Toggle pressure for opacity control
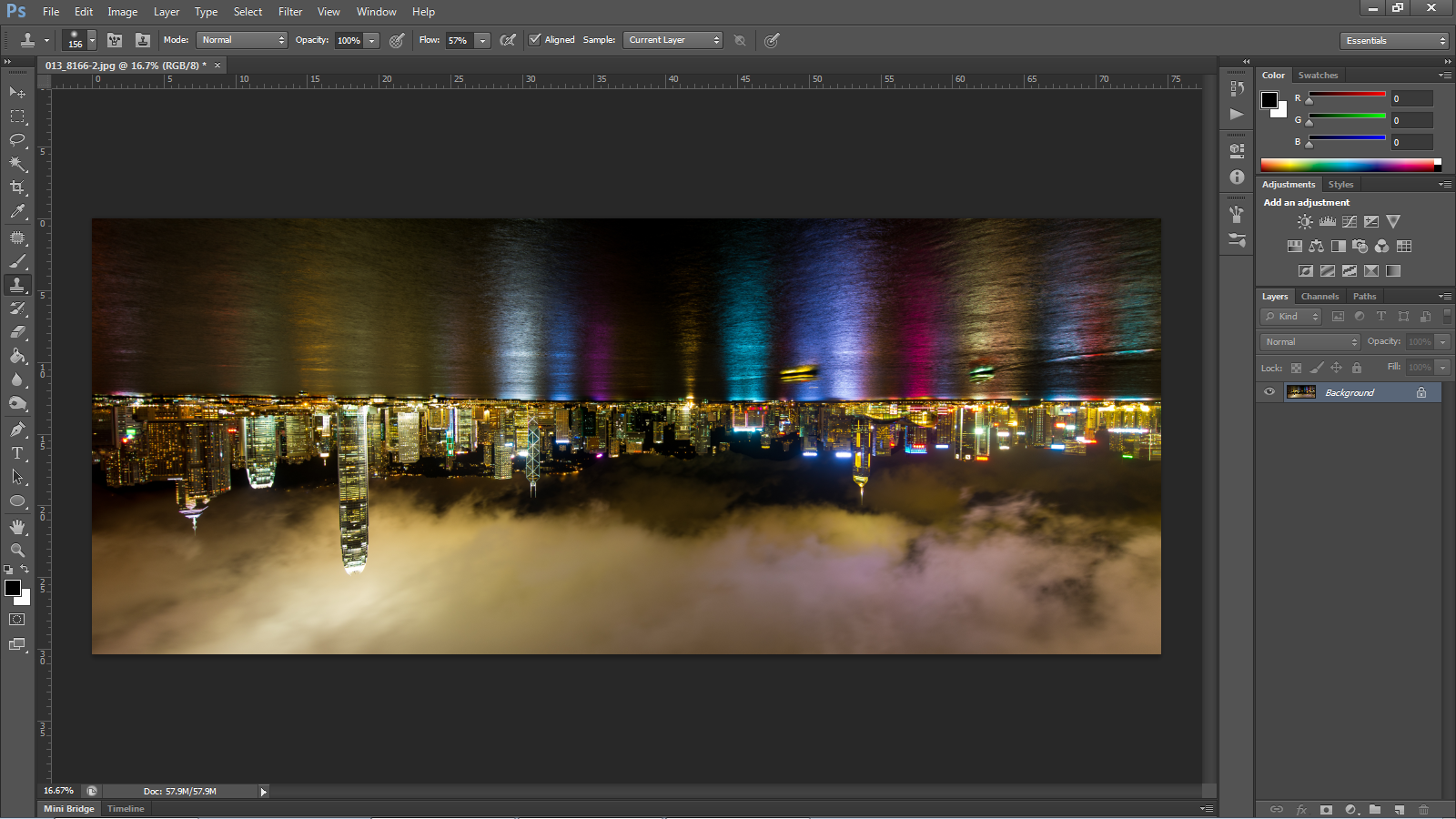The width and height of the screenshot is (1456, 819). (x=397, y=40)
